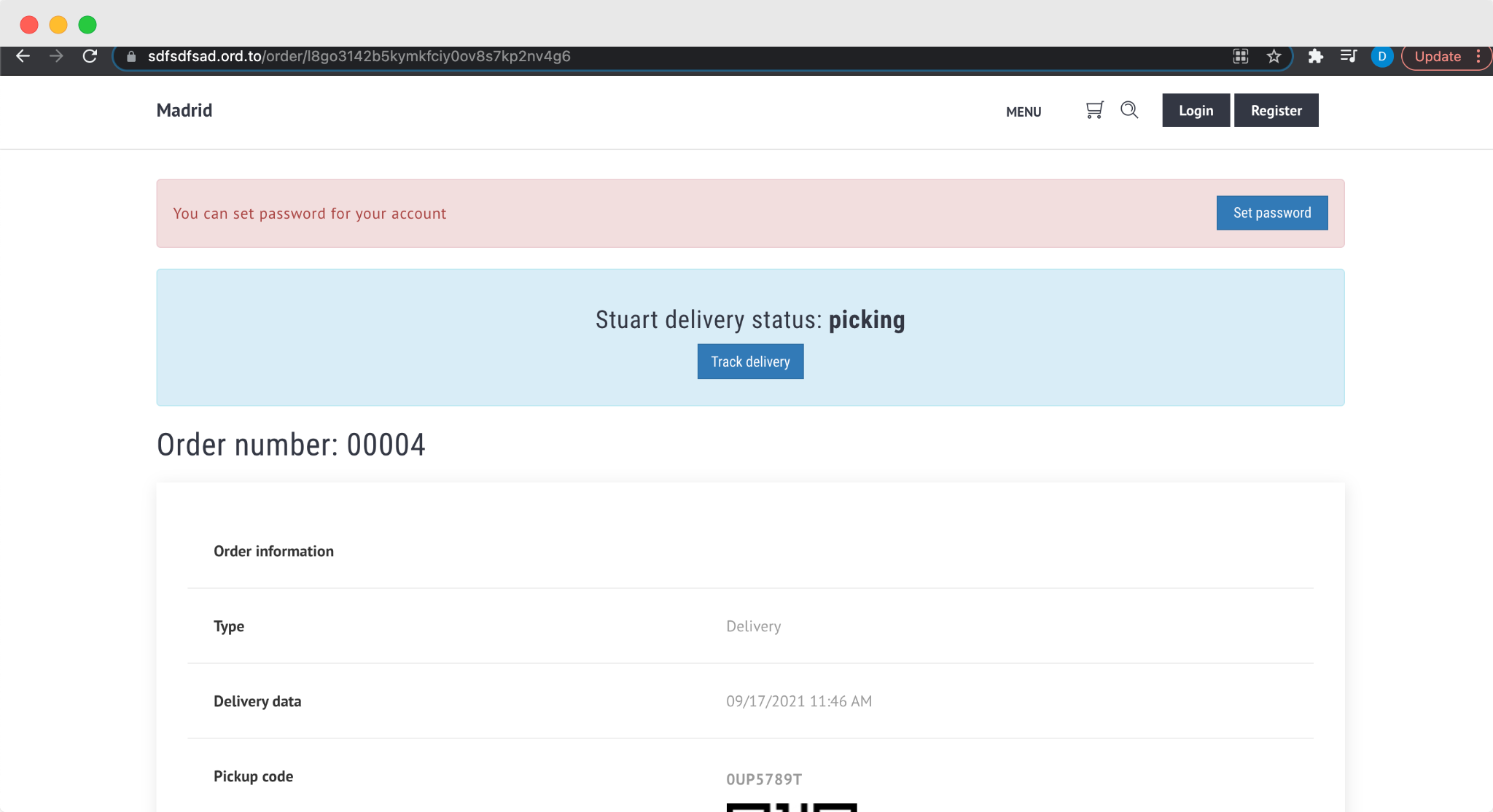Open the QR/grid icon in address bar

coord(1241,56)
